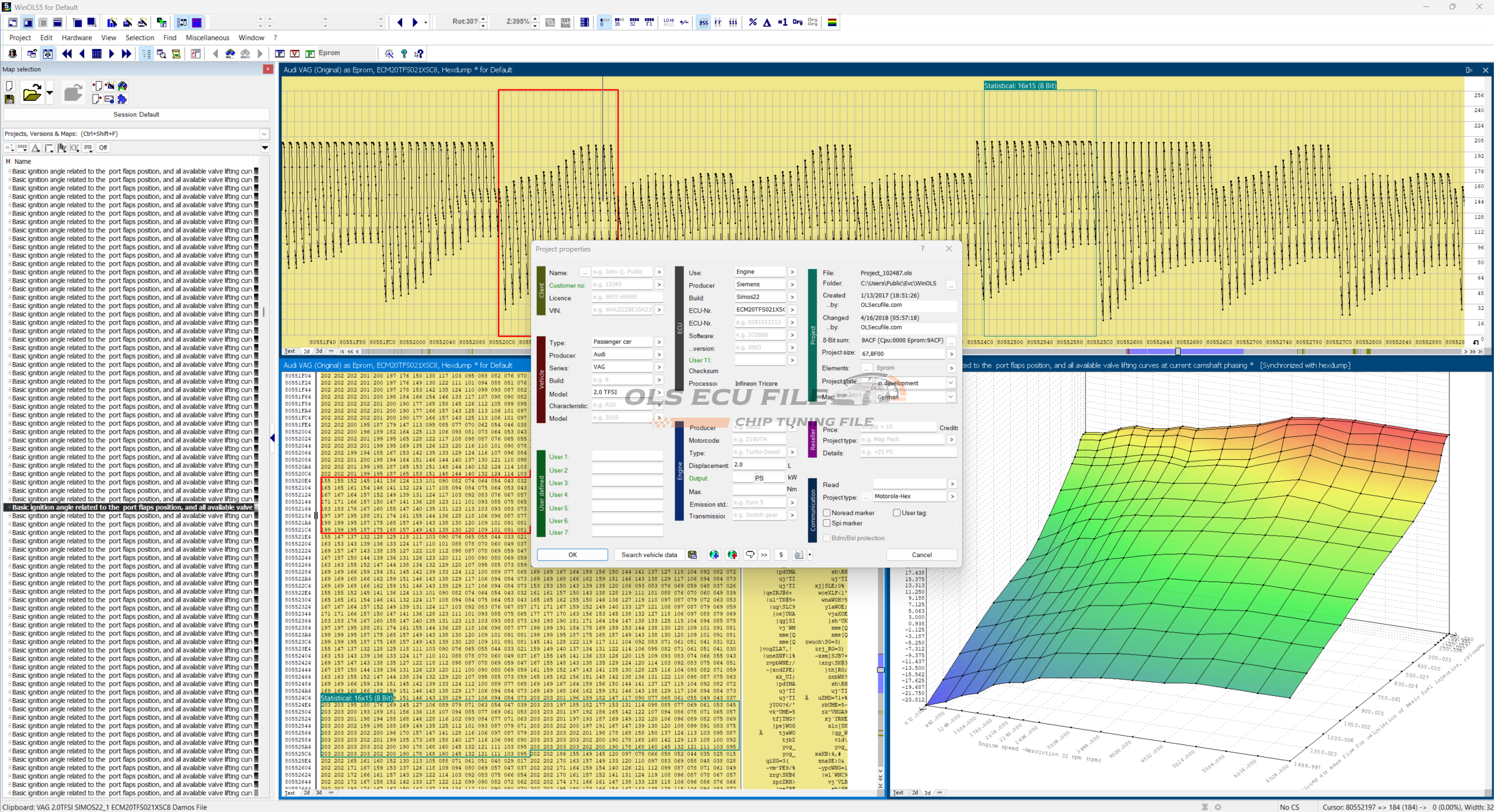Tick the User tag checkbox
1494x812 pixels.
(x=896, y=513)
